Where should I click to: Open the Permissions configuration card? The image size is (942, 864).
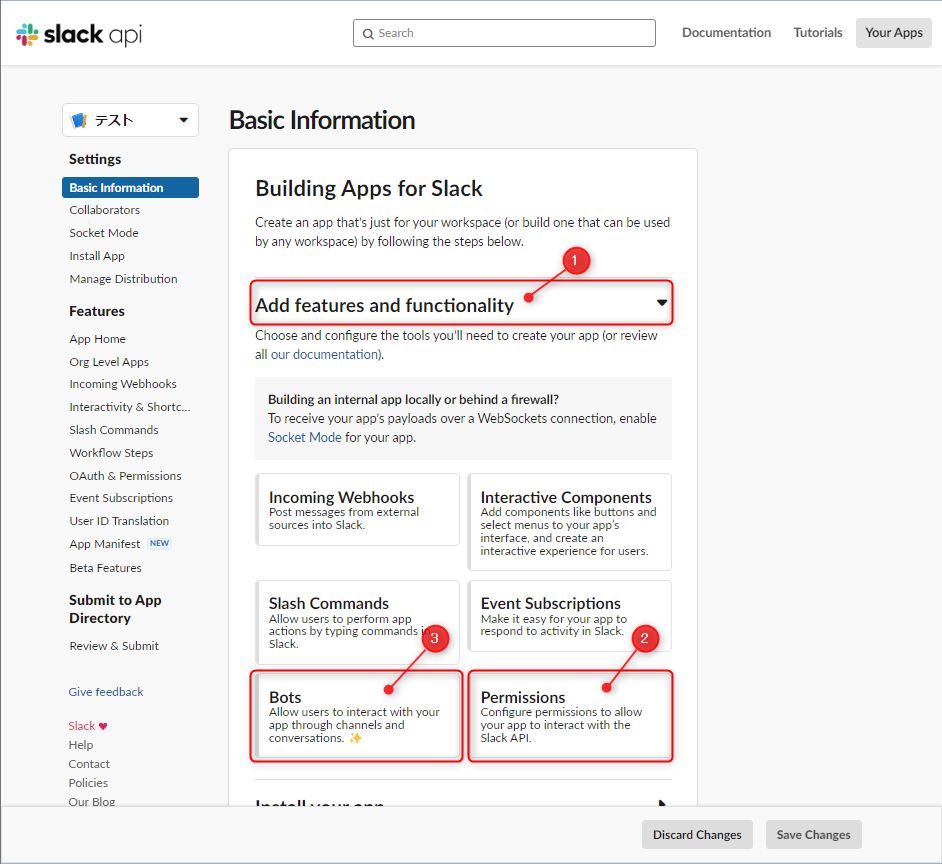click(x=570, y=715)
